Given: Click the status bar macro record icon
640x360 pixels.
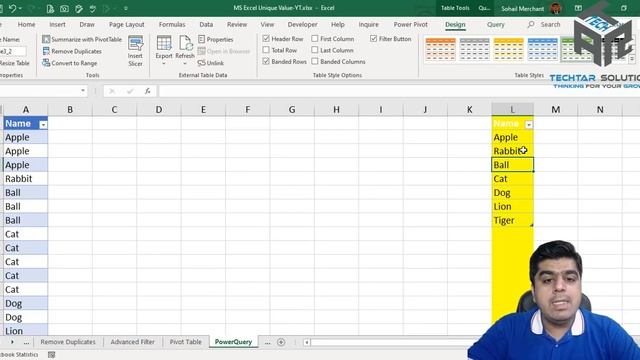Looking at the screenshot, I should 51,355.
